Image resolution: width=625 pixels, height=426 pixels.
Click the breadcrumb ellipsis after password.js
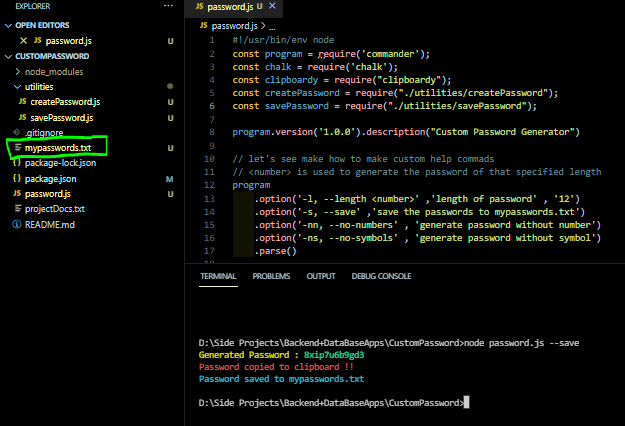point(272,27)
